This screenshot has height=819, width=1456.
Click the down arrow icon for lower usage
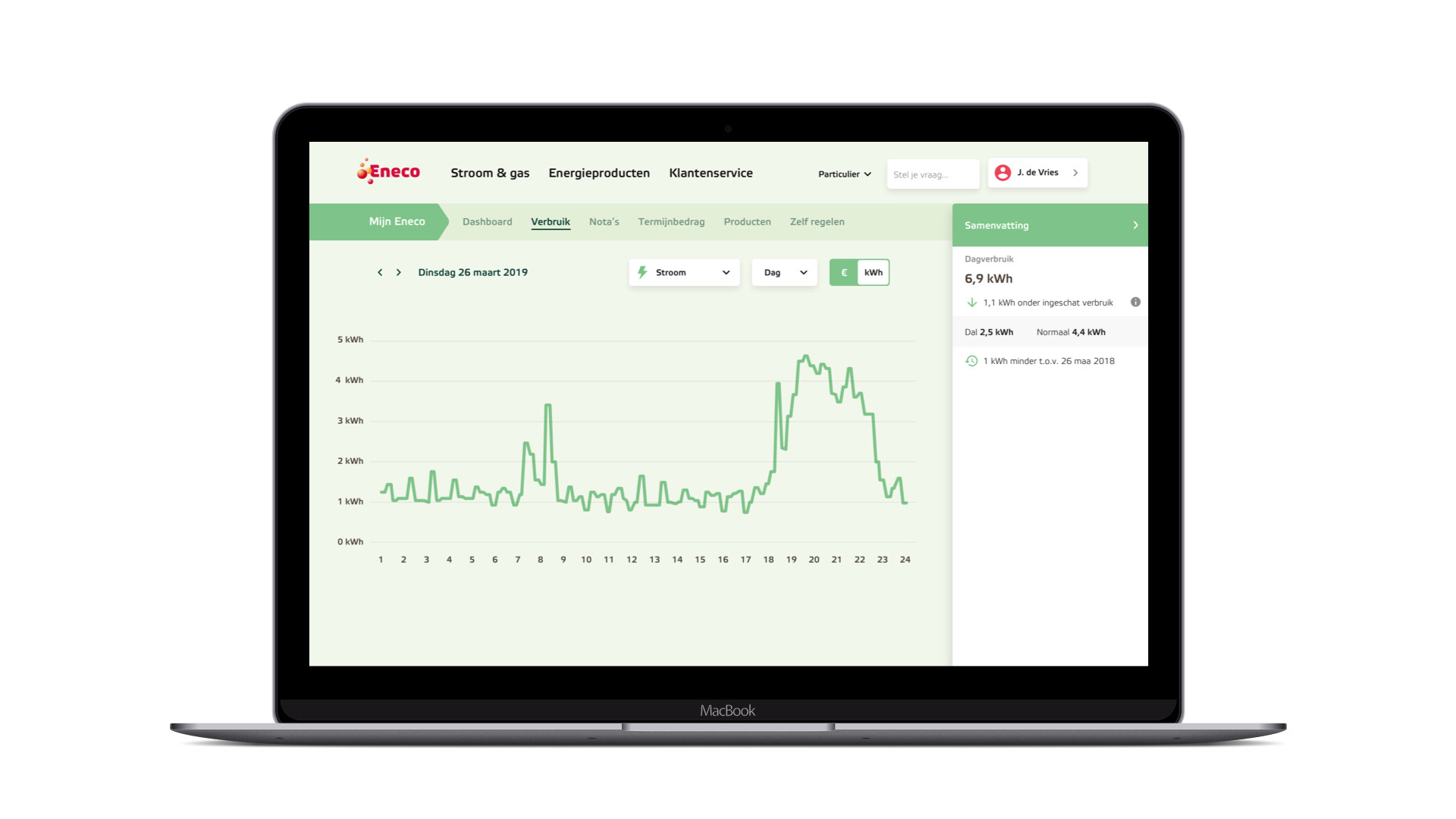click(x=971, y=303)
